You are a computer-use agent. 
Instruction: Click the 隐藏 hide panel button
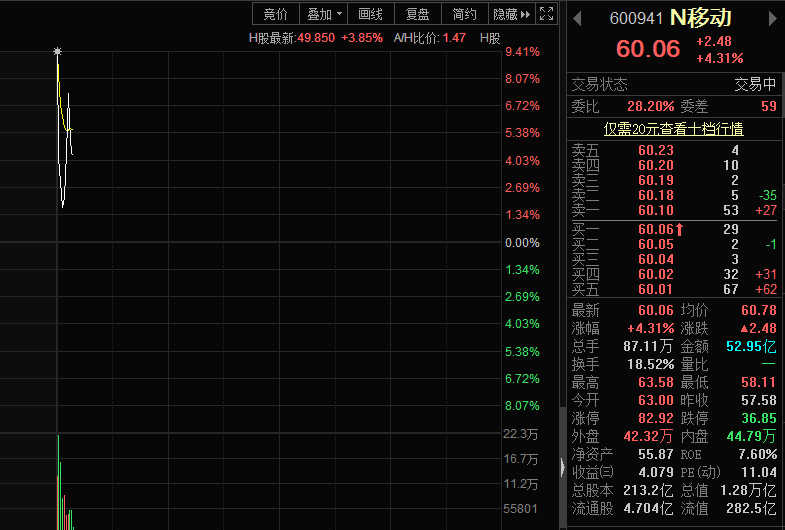(512, 14)
